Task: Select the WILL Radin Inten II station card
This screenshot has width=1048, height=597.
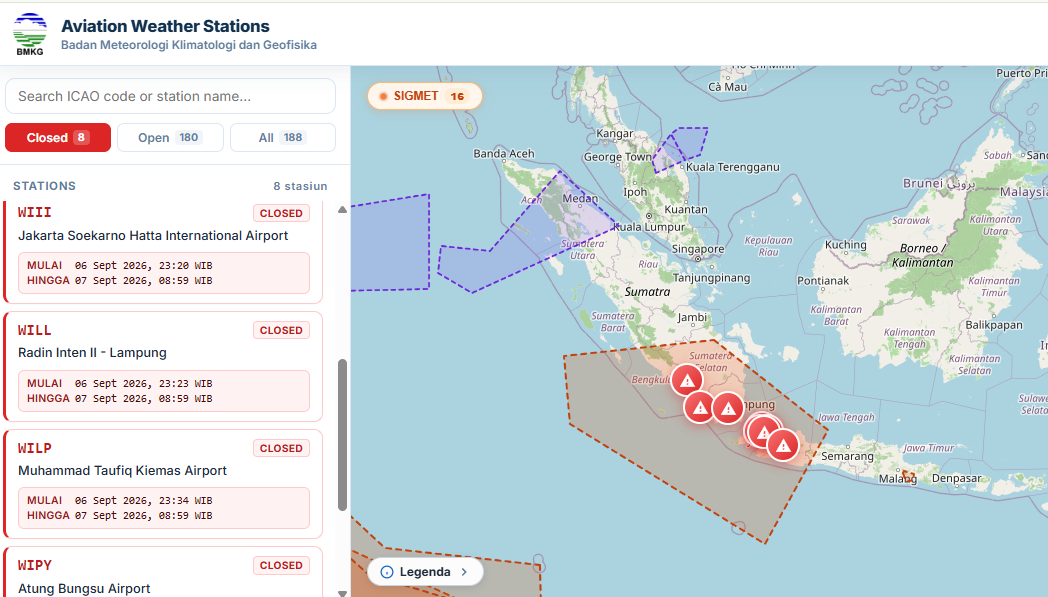Action: 164,367
